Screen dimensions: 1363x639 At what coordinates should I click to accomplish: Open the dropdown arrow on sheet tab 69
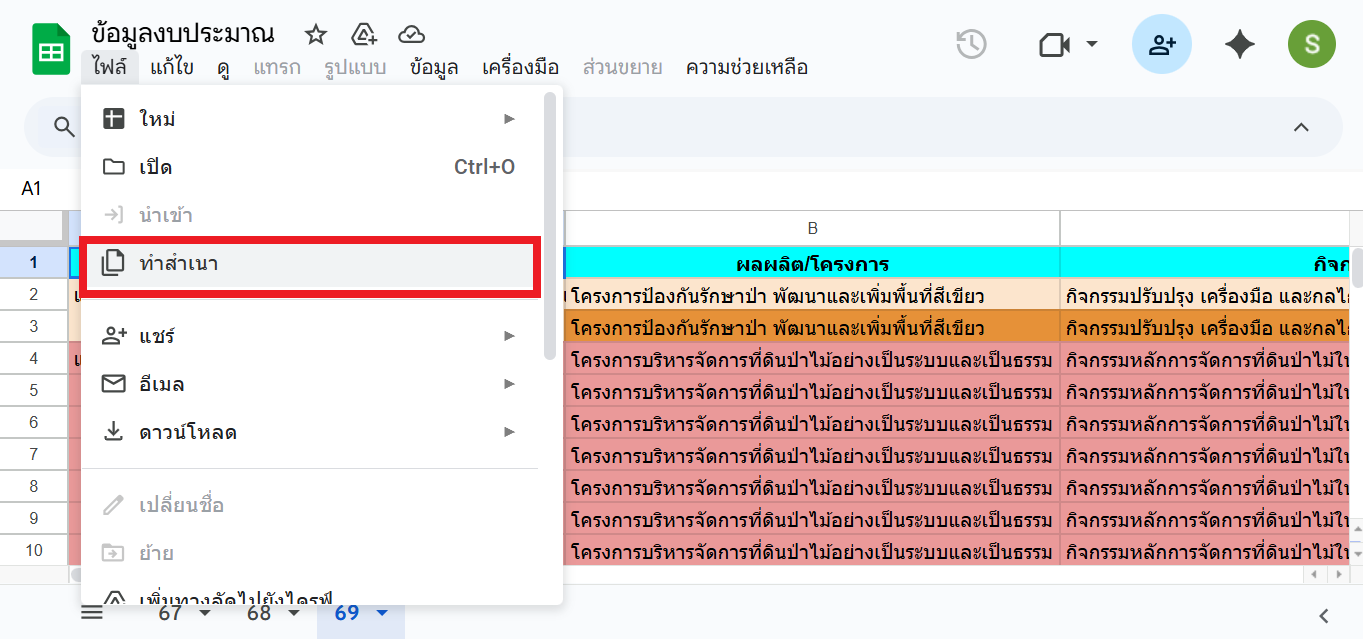pyautogui.click(x=381, y=613)
